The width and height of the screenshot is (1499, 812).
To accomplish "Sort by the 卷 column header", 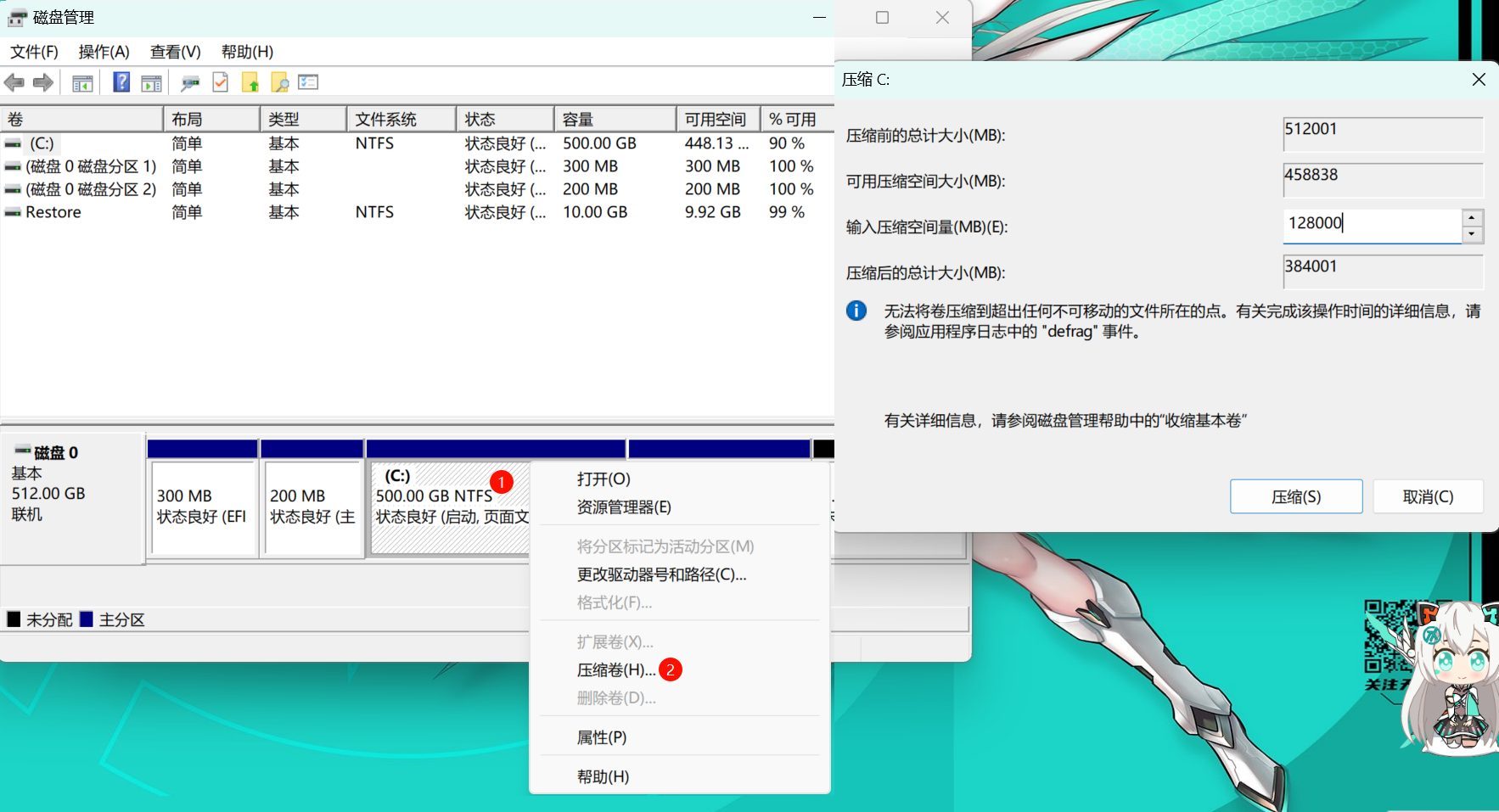I will click(x=81, y=120).
